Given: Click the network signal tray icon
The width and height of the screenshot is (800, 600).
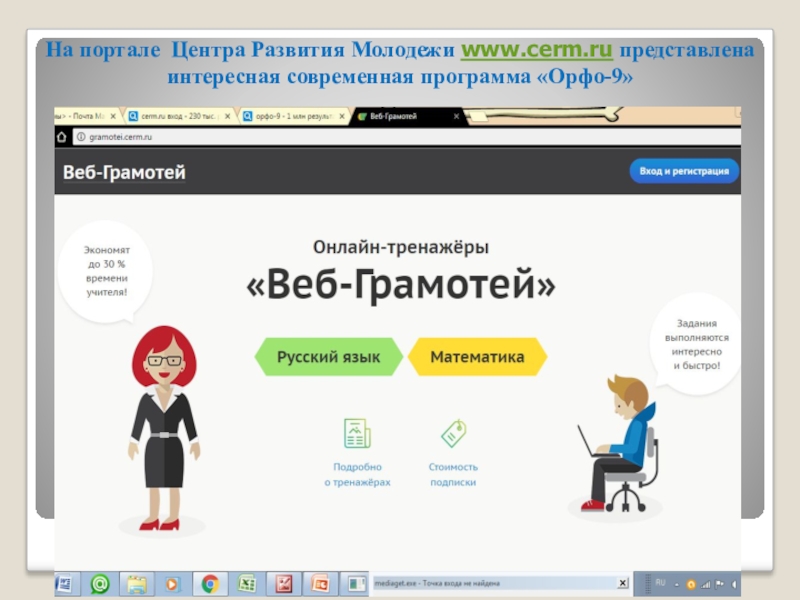Looking at the screenshot, I should click(706, 585).
